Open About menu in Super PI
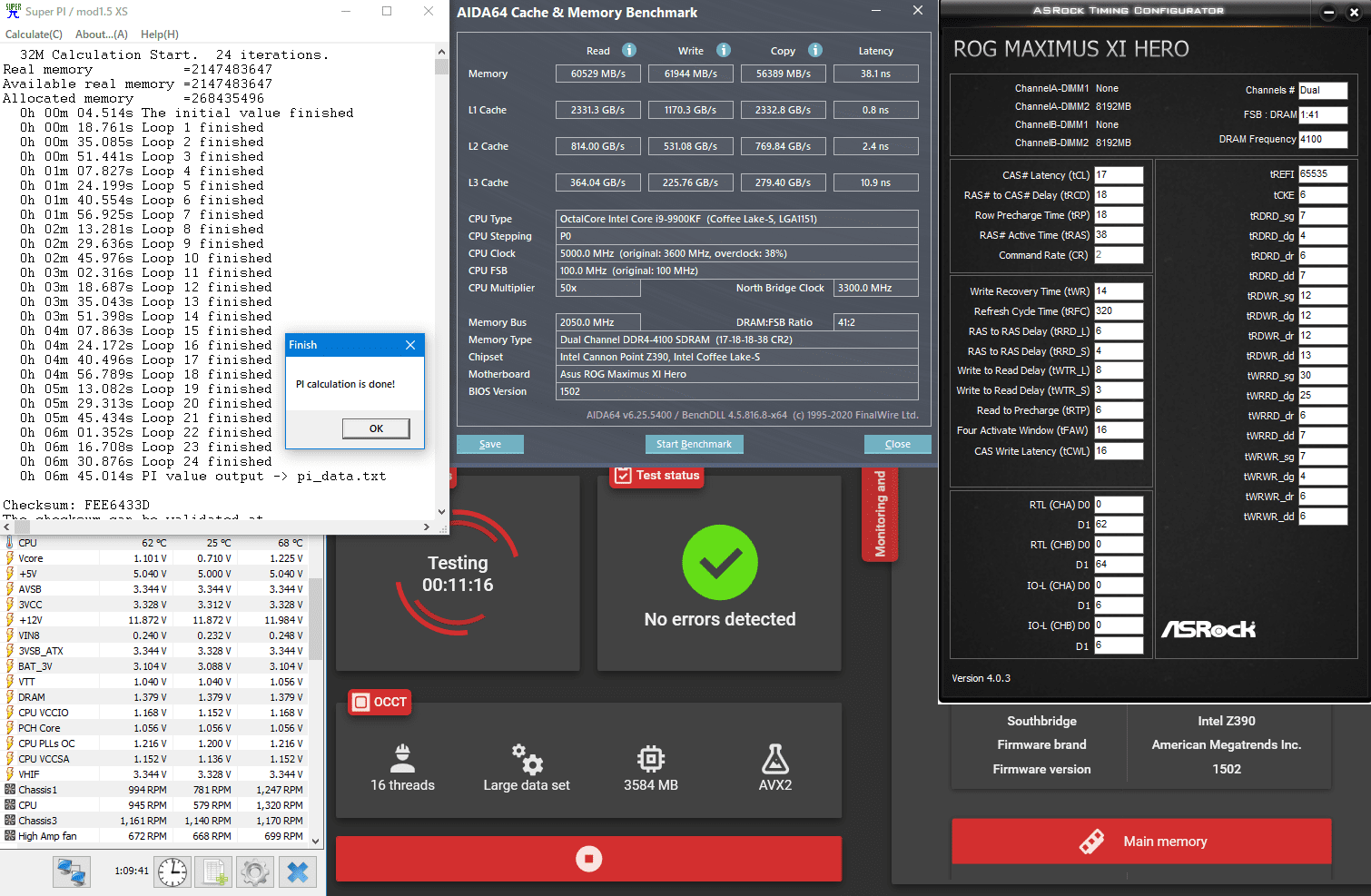The image size is (1371, 896). coord(102,34)
